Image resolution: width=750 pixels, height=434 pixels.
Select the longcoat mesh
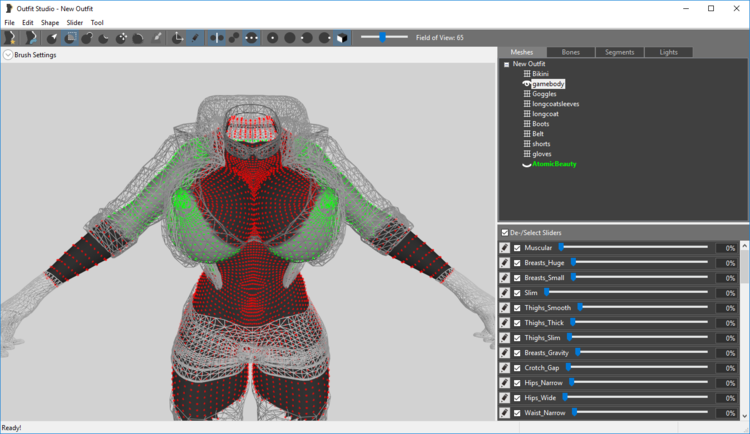pos(545,114)
